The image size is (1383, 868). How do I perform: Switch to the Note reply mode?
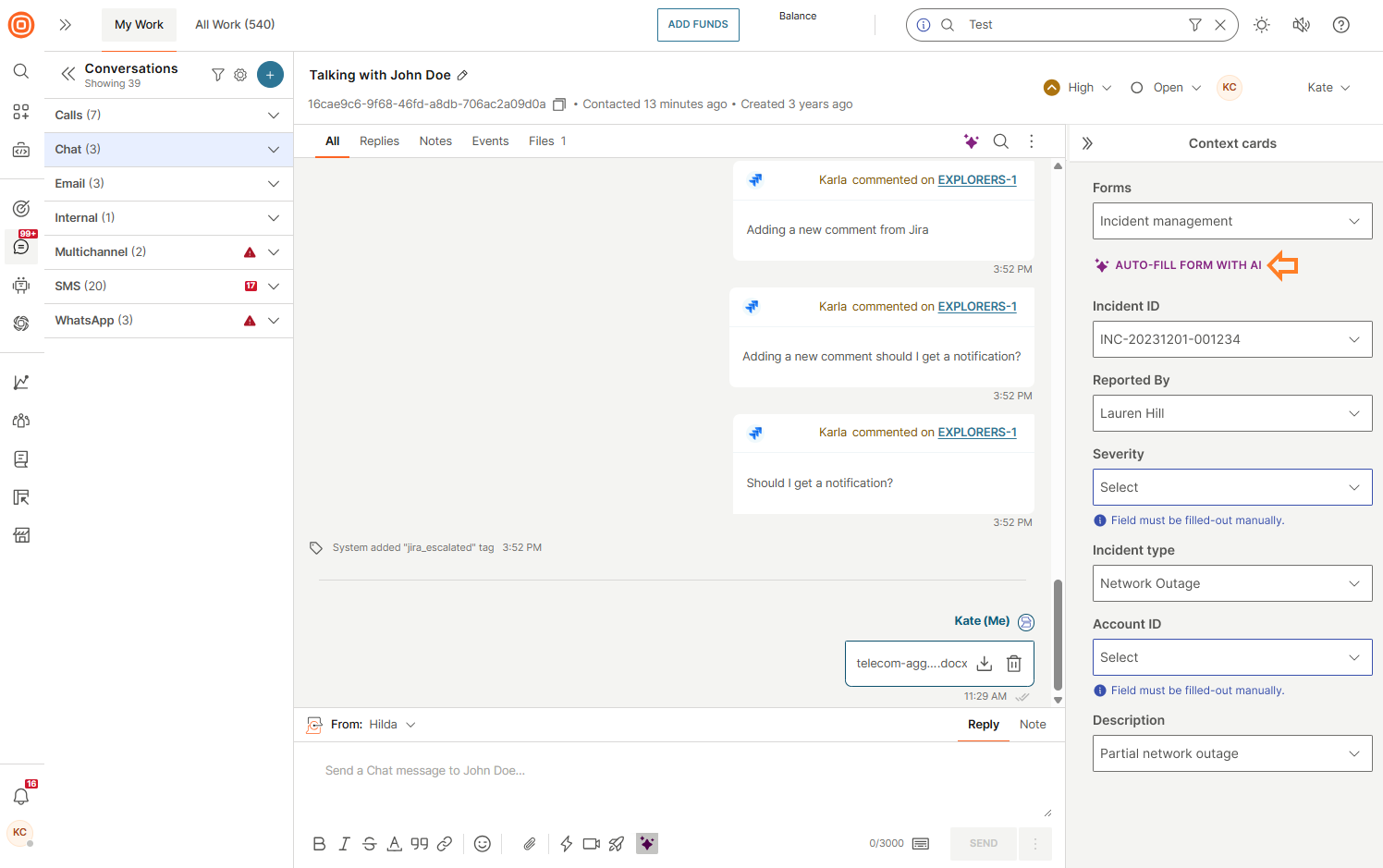[x=1033, y=724]
